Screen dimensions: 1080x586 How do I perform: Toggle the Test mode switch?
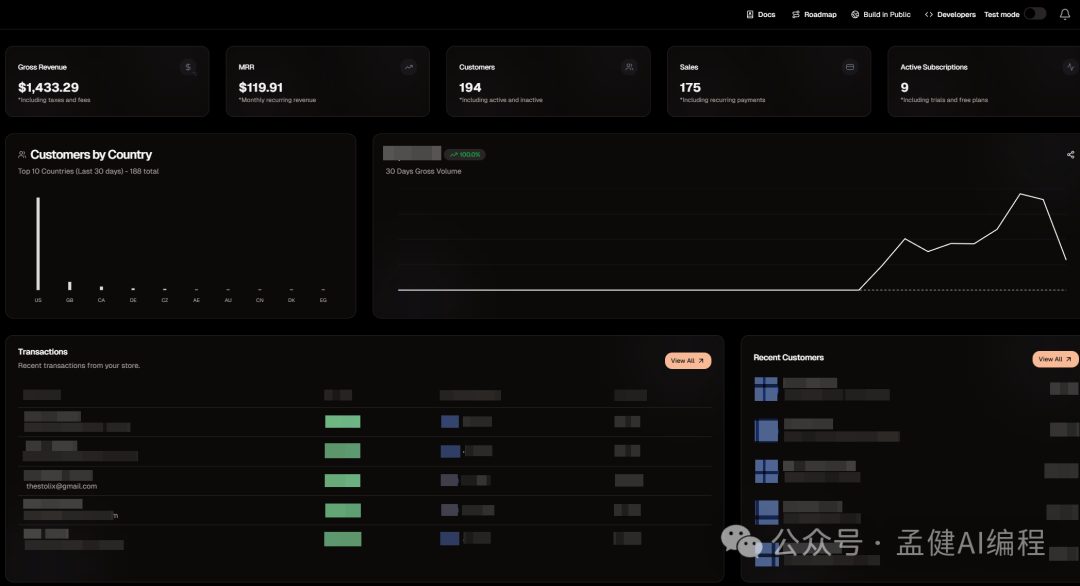(x=1035, y=14)
